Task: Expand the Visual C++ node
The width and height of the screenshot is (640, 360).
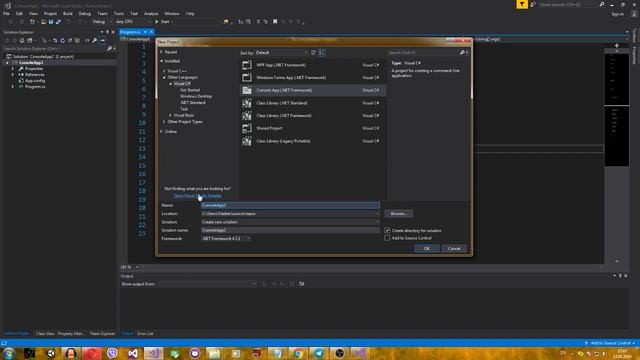Action: (x=164, y=71)
